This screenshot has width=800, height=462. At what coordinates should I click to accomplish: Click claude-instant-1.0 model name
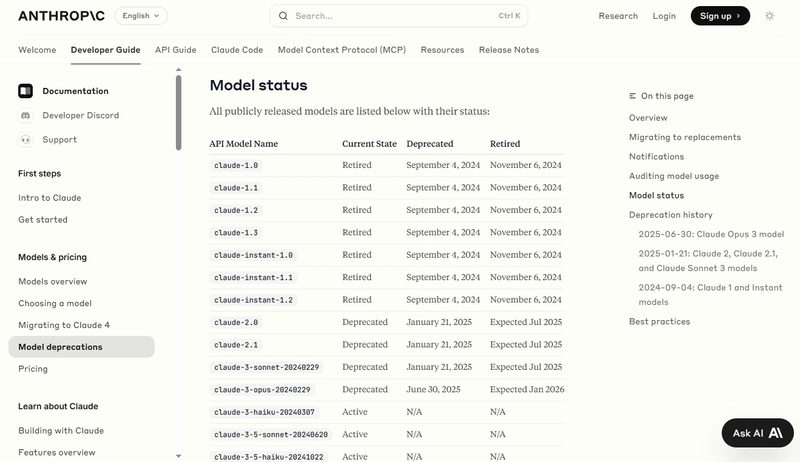coord(253,255)
